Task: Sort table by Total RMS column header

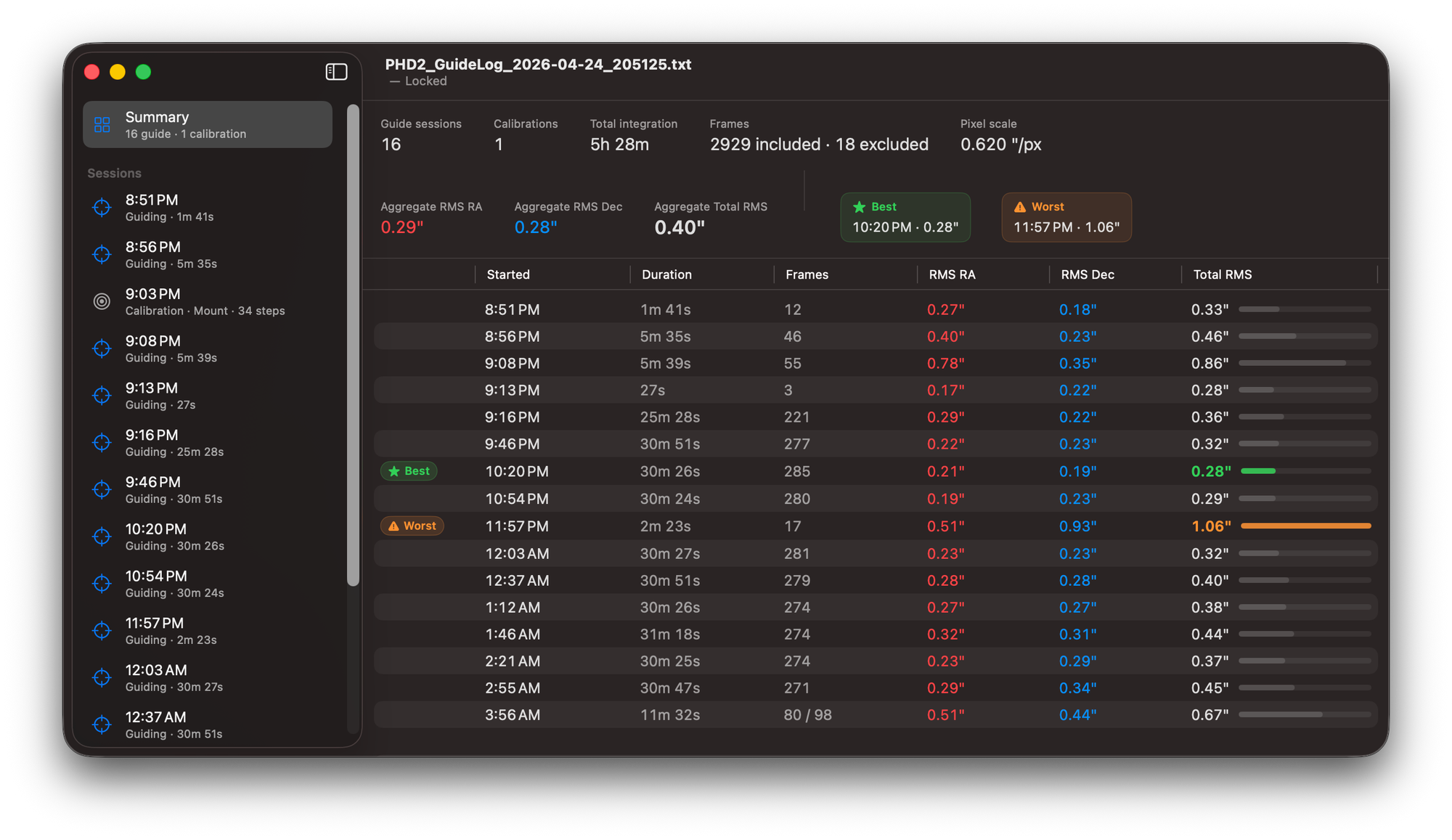Action: click(x=1223, y=274)
